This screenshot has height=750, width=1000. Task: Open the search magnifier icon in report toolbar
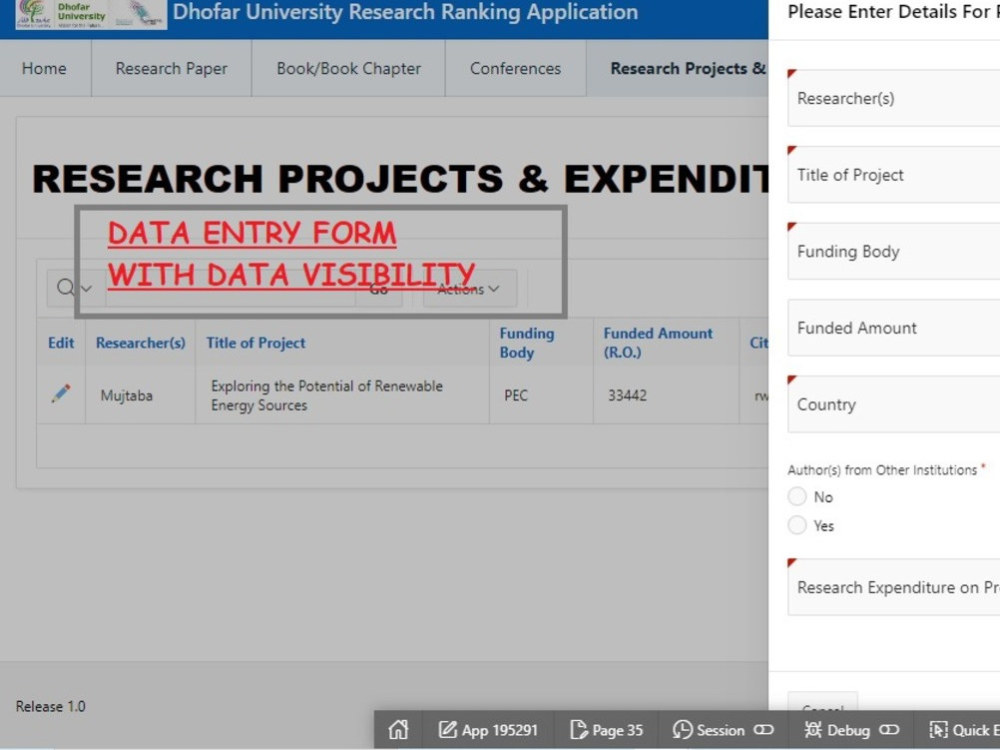point(65,288)
